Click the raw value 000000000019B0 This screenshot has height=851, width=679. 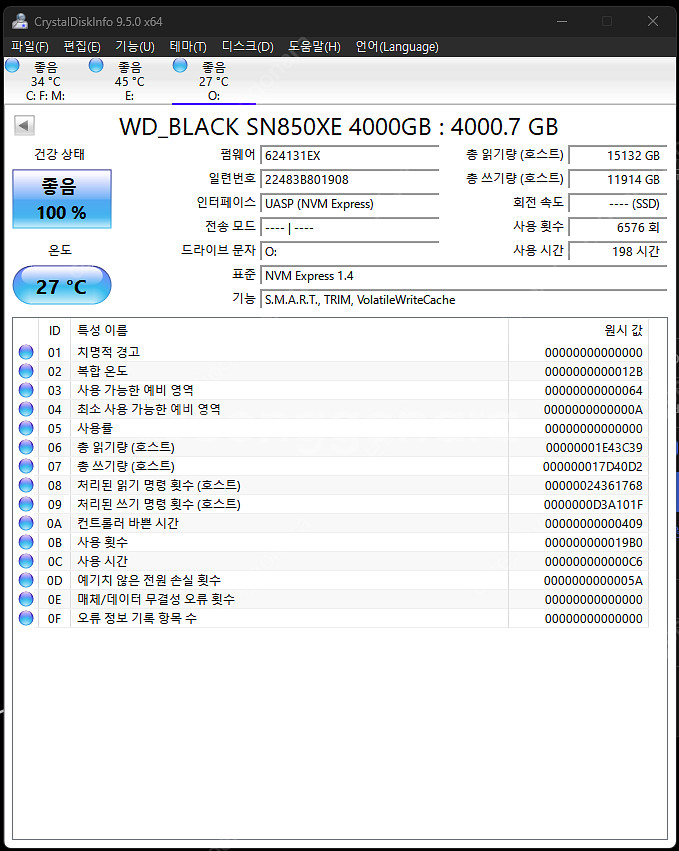(x=594, y=543)
